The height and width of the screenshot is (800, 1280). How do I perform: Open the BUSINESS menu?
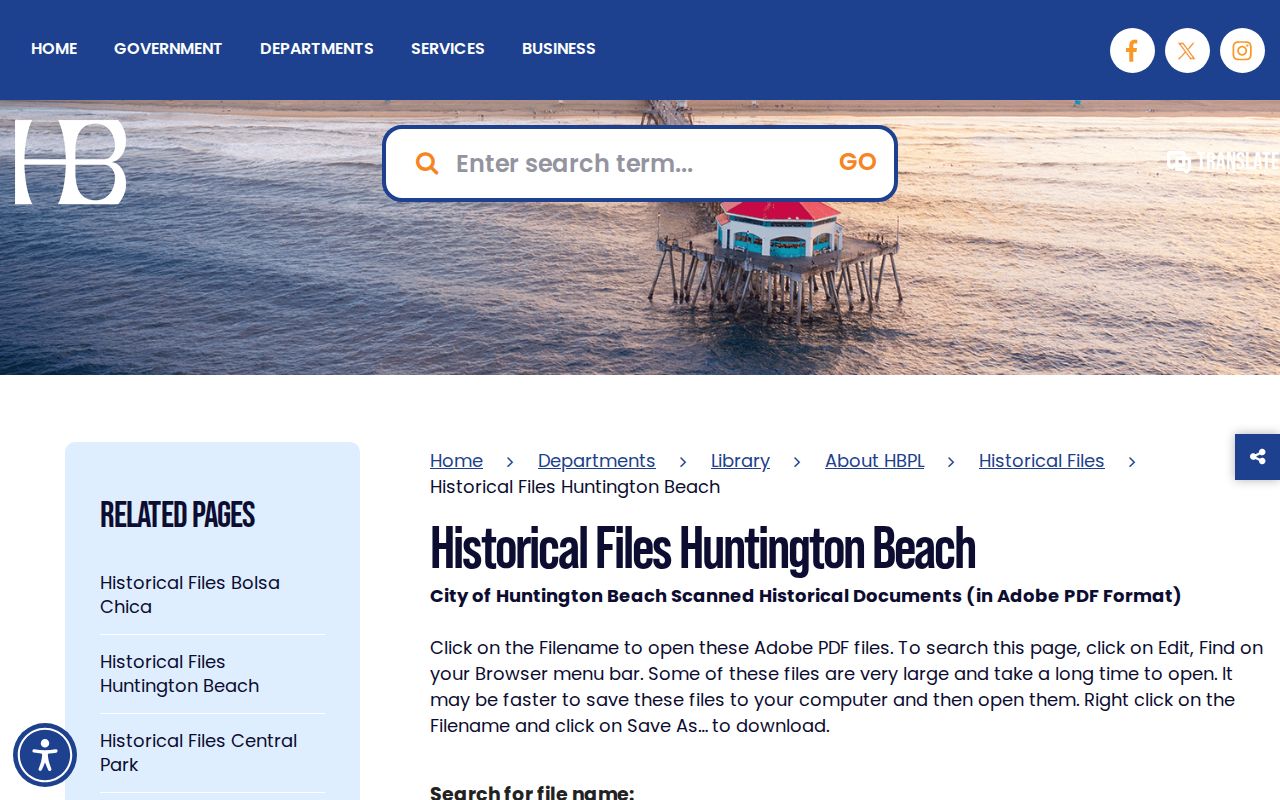(x=559, y=48)
